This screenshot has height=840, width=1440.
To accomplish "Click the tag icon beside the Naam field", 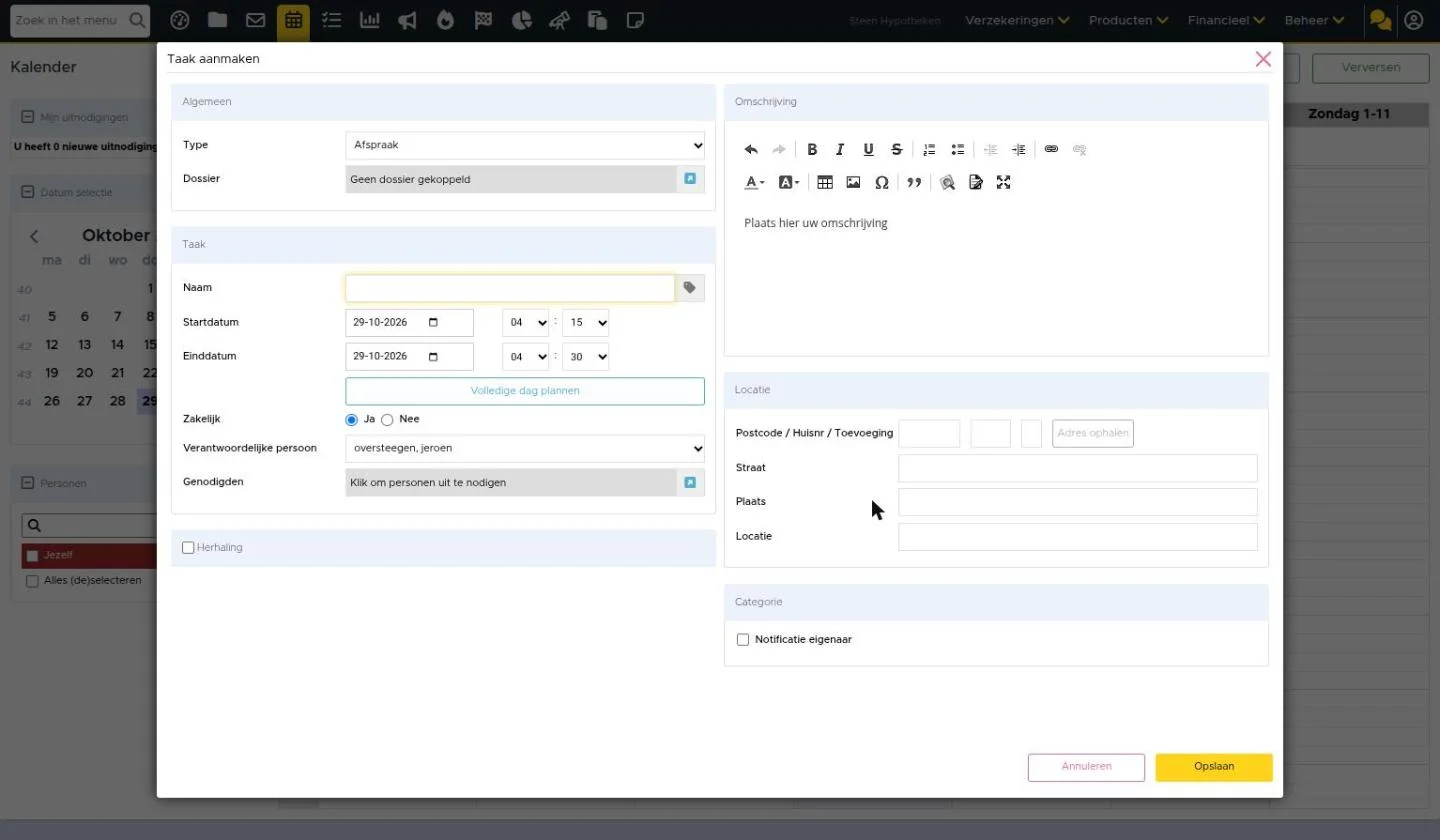I will pyautogui.click(x=690, y=288).
